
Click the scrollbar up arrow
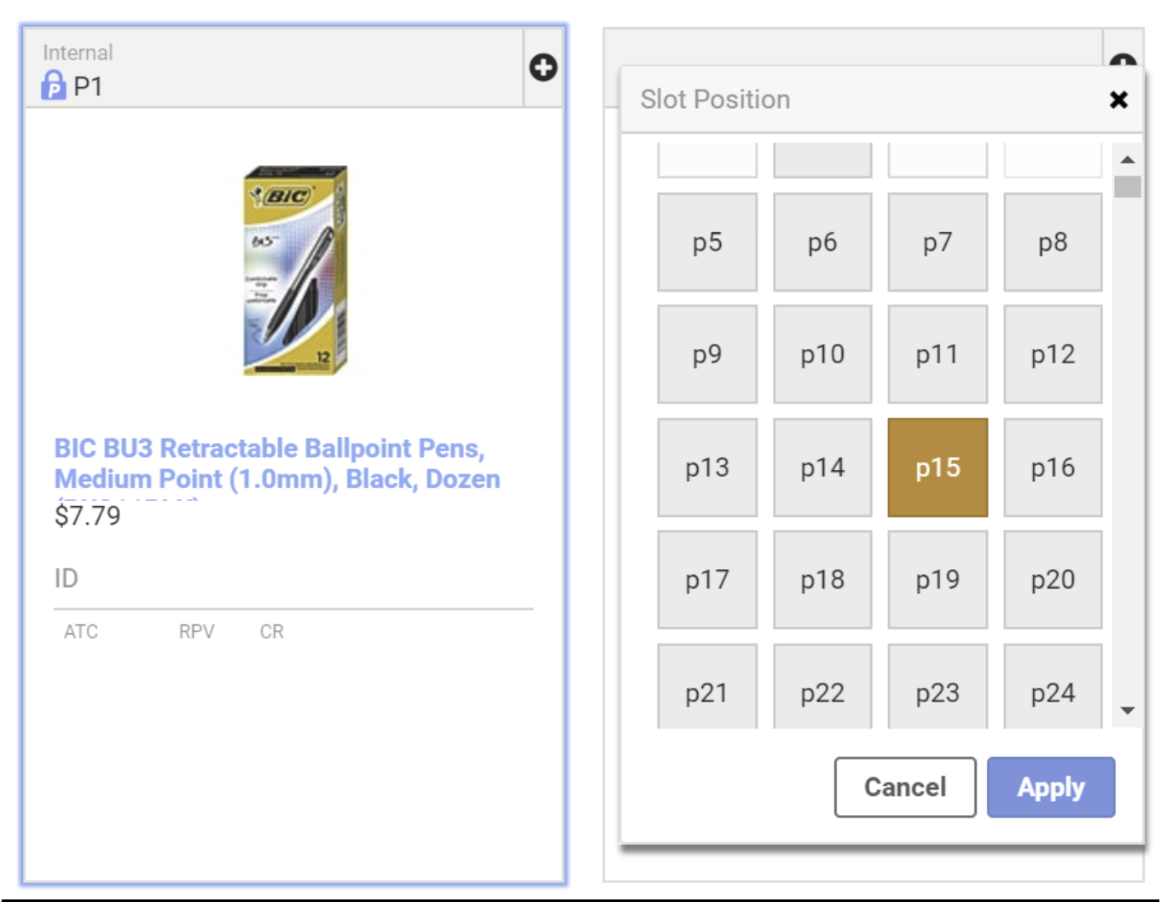(x=1127, y=160)
